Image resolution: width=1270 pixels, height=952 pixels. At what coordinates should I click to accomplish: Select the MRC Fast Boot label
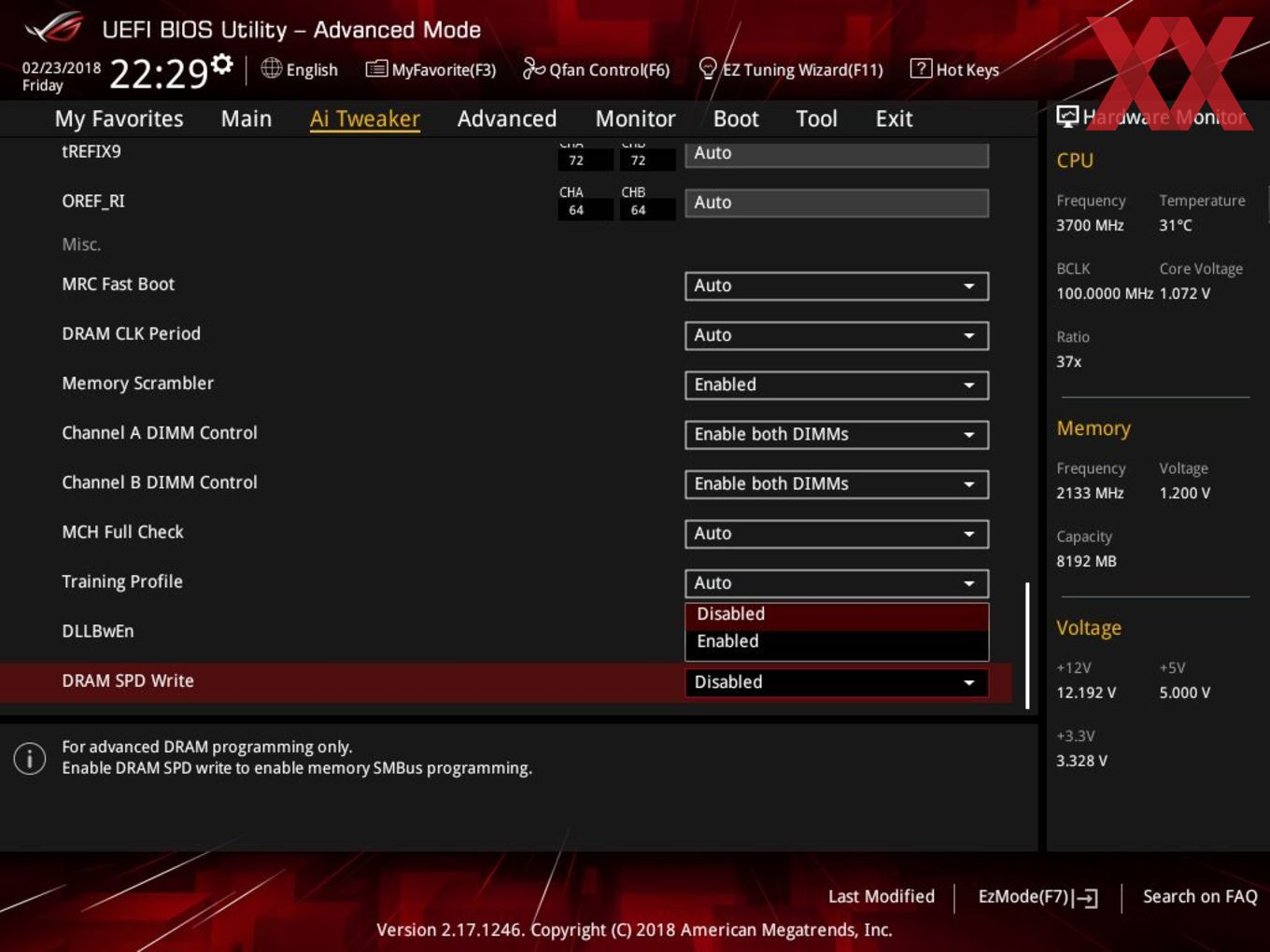(119, 284)
